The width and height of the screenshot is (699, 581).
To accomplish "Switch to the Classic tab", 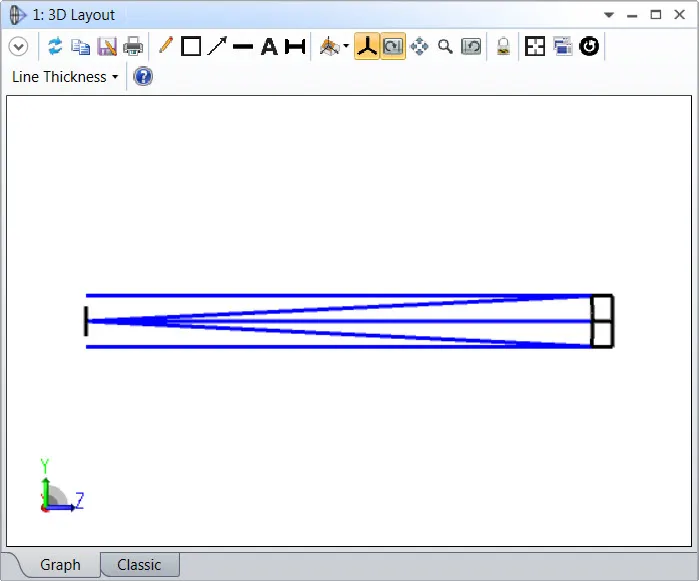I will [139, 565].
